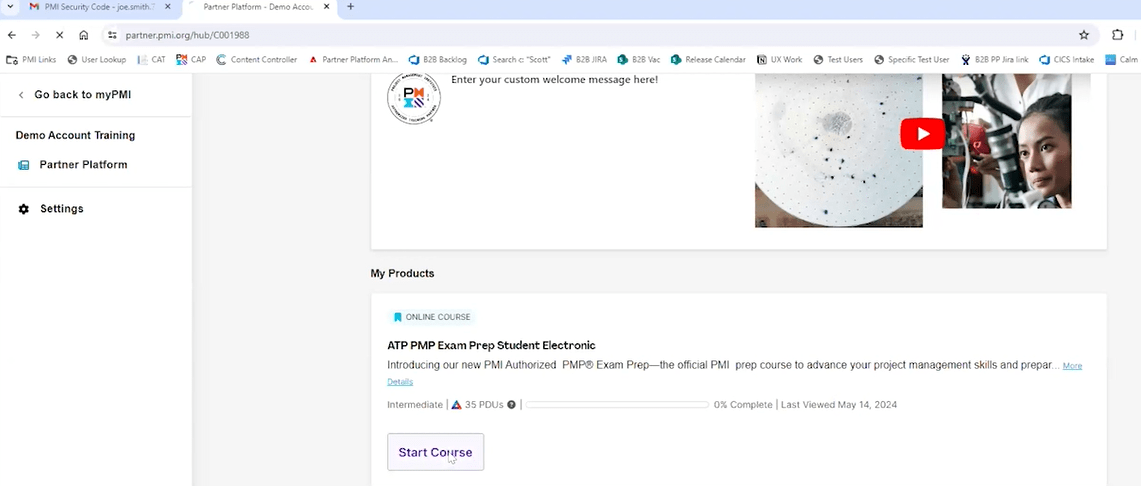Click the Partner Platform building icon

click(24, 165)
